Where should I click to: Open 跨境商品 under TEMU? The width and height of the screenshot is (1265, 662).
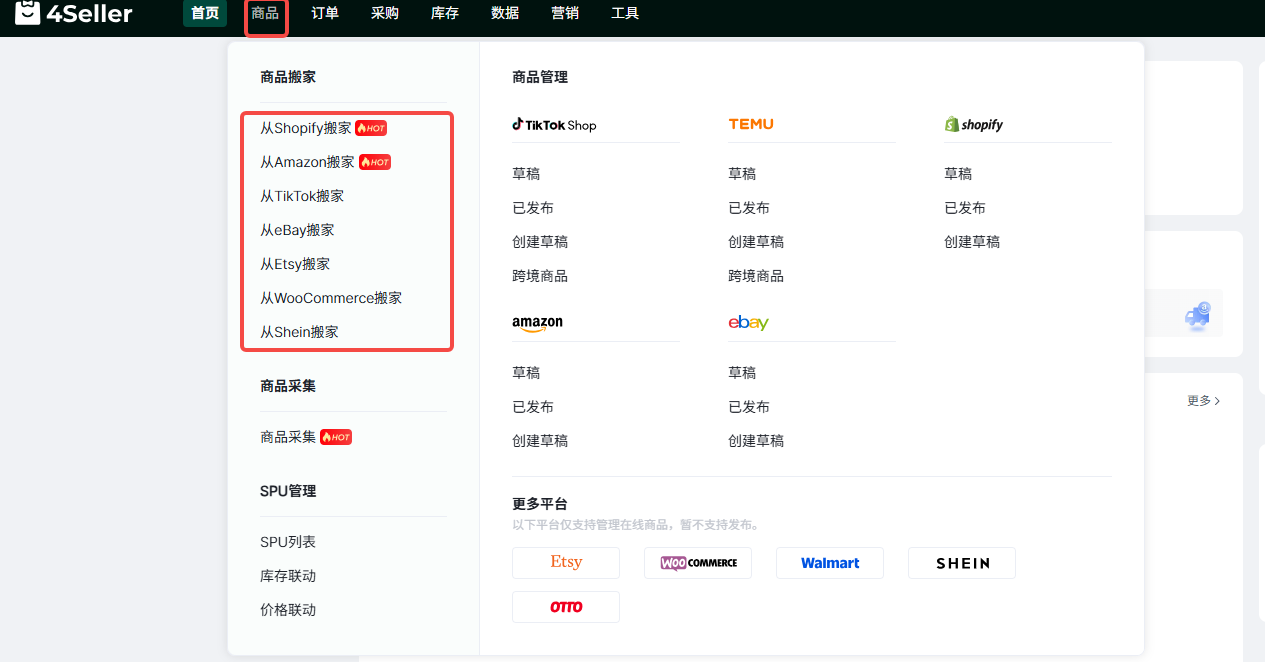pyautogui.click(x=756, y=276)
